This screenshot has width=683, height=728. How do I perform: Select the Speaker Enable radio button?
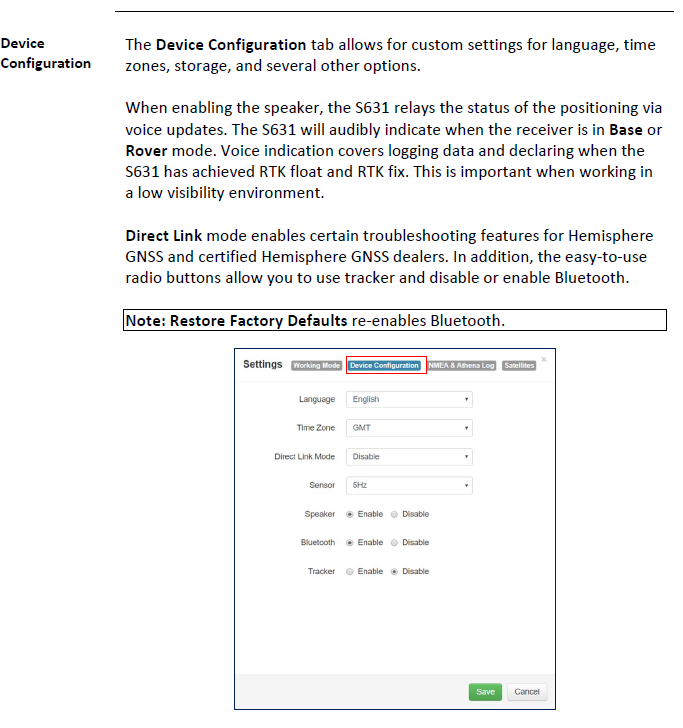pyautogui.click(x=350, y=514)
